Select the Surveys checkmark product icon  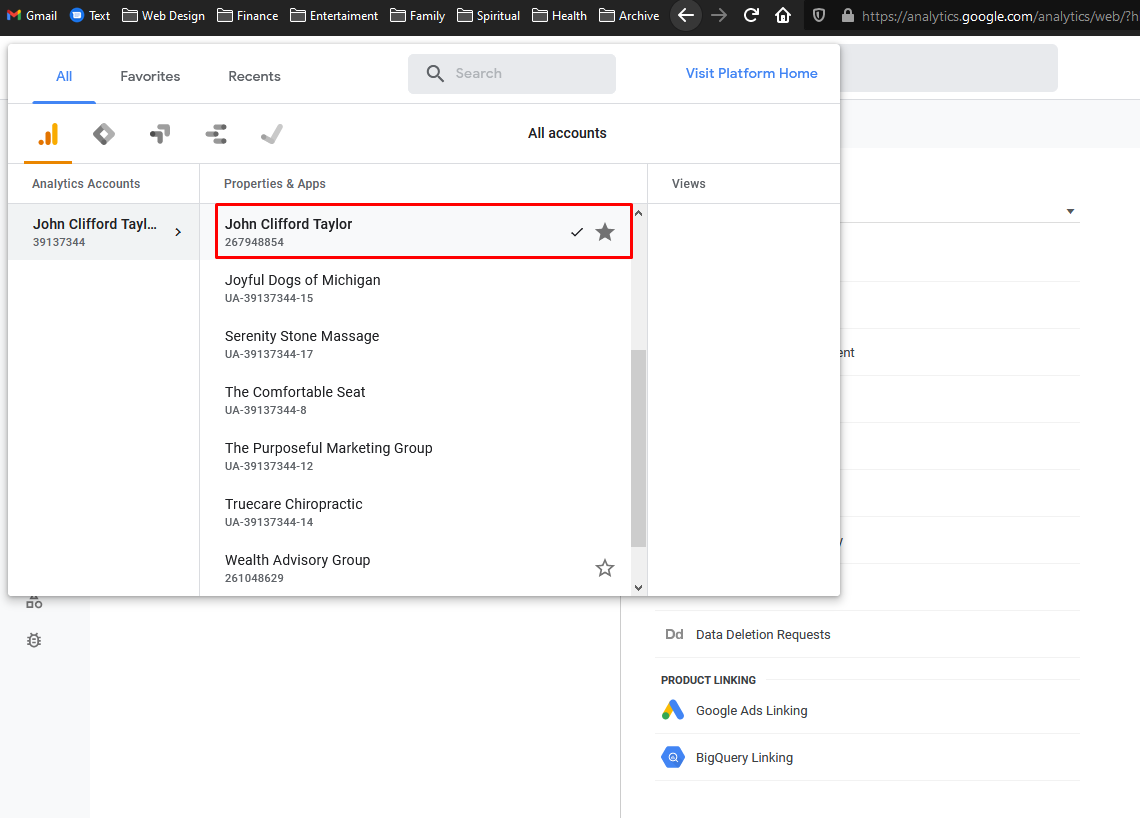point(272,135)
